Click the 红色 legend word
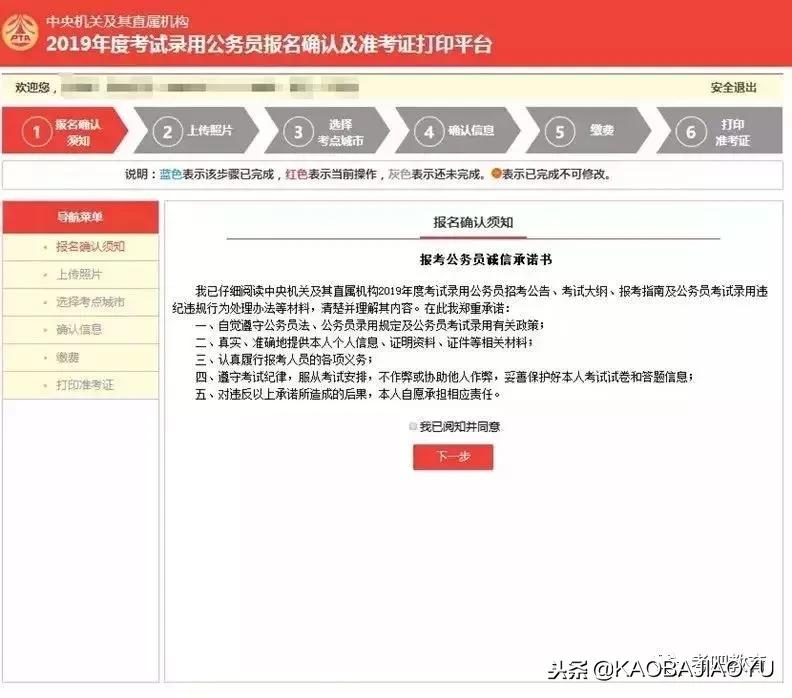Viewport: 792px width, 698px height. (296, 175)
